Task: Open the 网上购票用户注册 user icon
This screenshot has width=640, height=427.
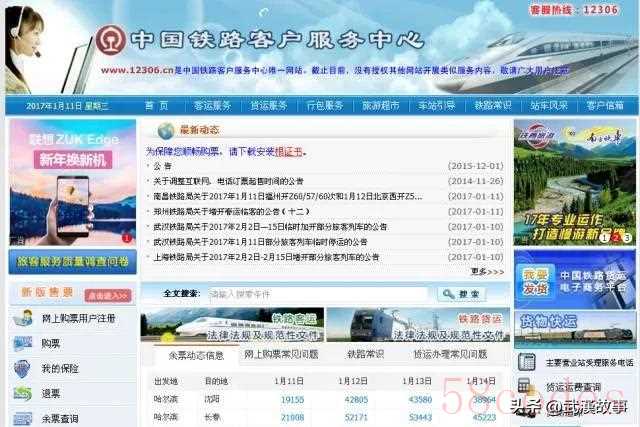Action: coord(23,318)
